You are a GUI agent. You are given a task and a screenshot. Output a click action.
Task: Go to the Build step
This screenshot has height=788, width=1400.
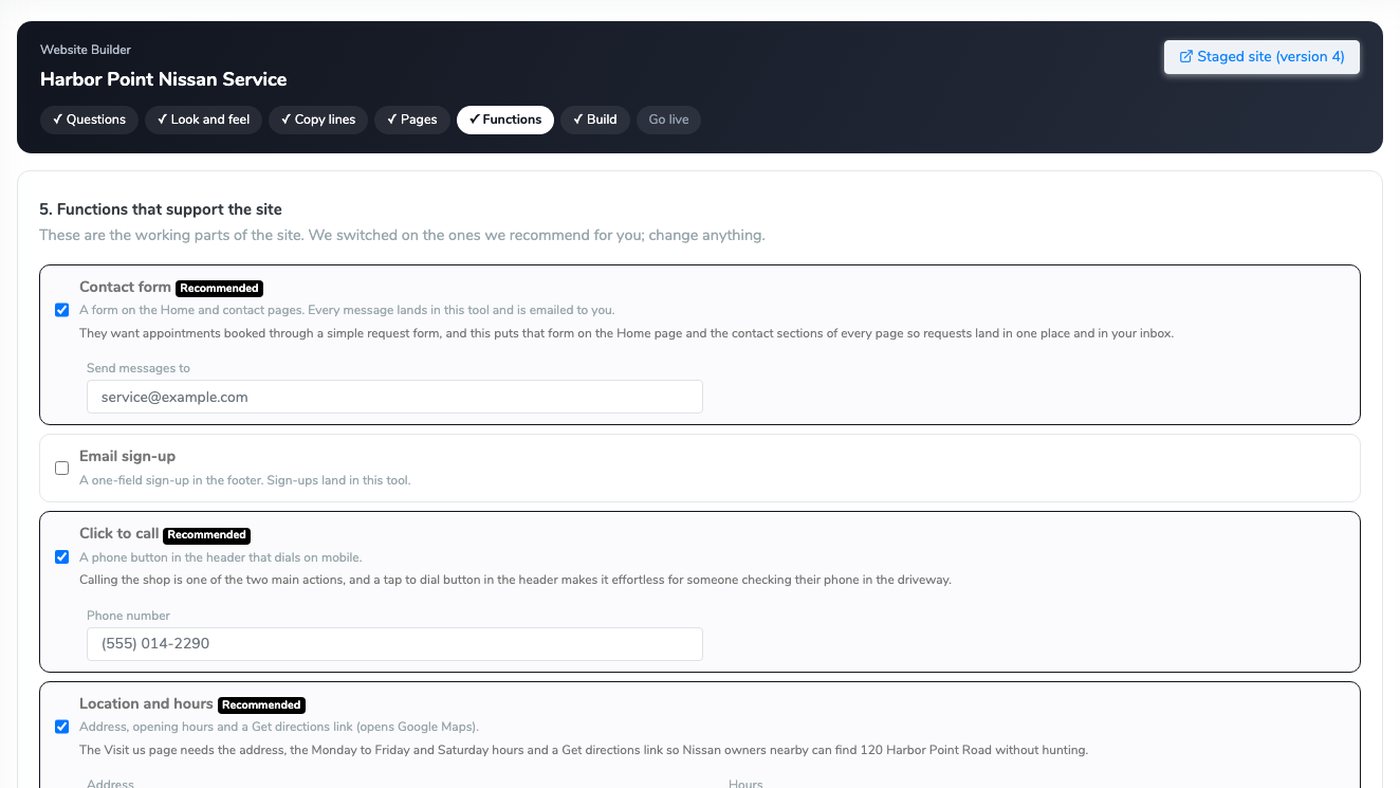click(x=595, y=119)
